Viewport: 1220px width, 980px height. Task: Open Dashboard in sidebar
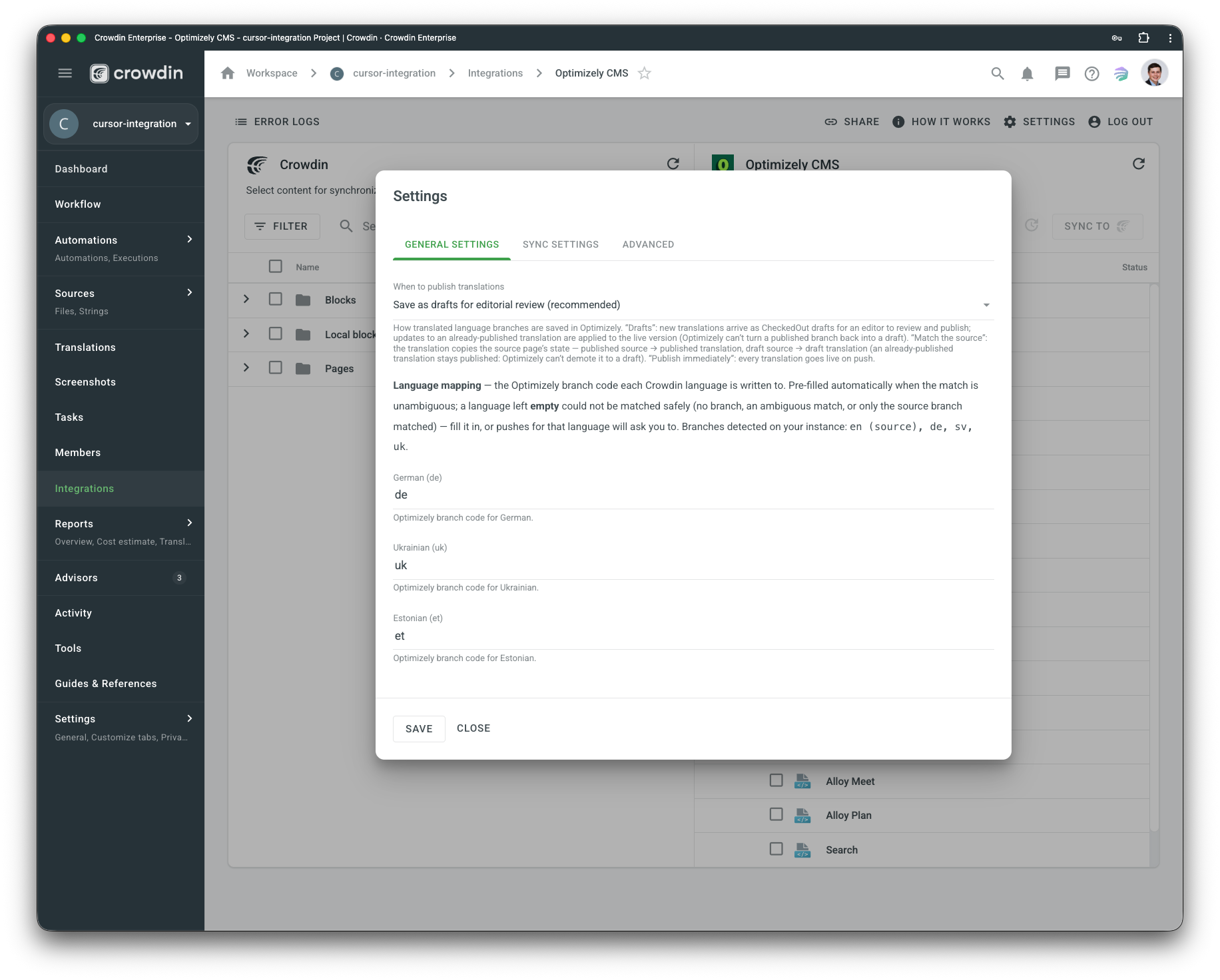click(x=121, y=169)
